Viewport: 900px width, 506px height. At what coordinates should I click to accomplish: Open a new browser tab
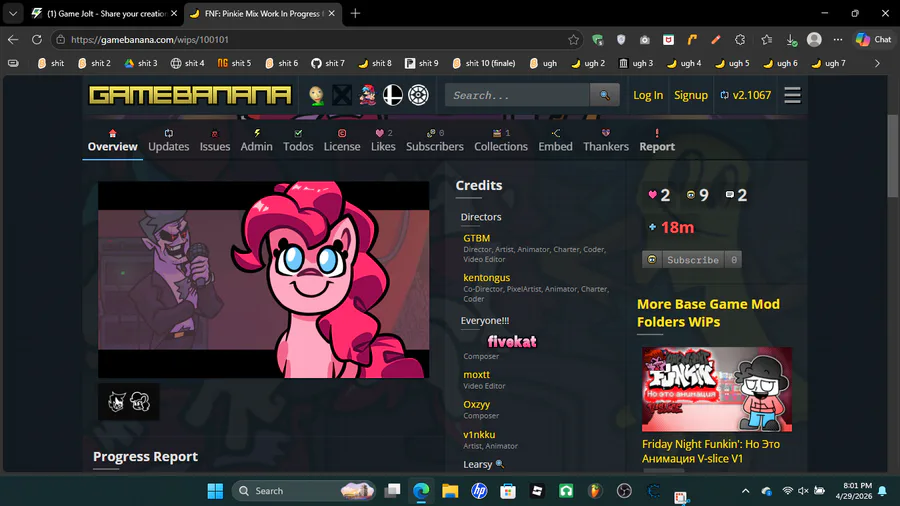pyautogui.click(x=355, y=13)
